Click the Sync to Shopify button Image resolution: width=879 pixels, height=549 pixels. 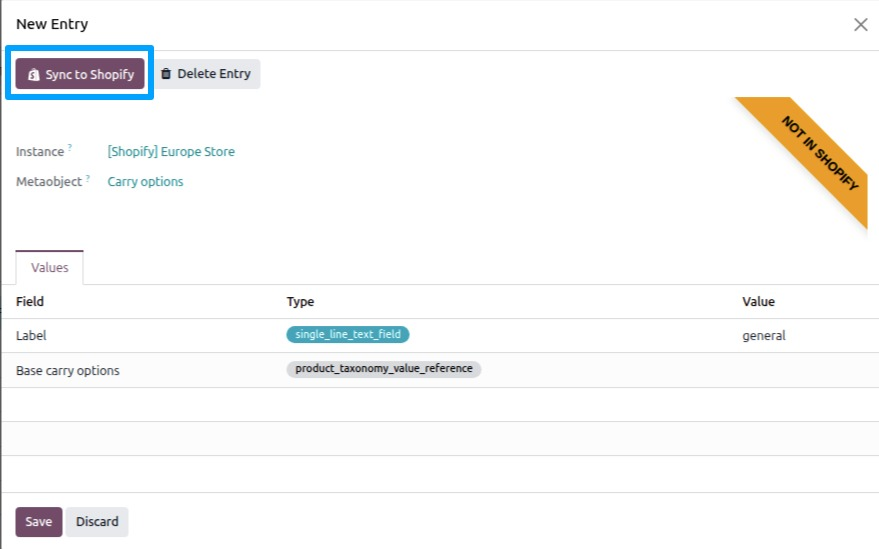[80, 74]
